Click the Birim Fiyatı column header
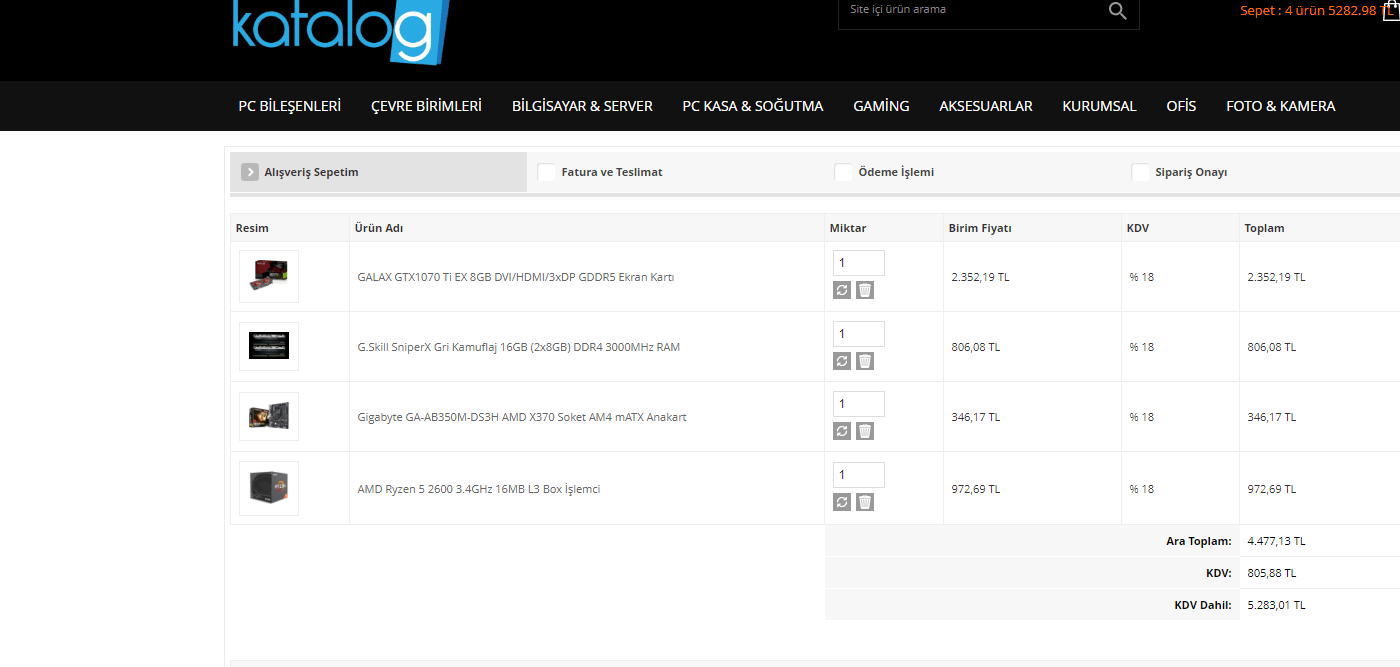Image resolution: width=1400 pixels, height=667 pixels. click(x=980, y=228)
